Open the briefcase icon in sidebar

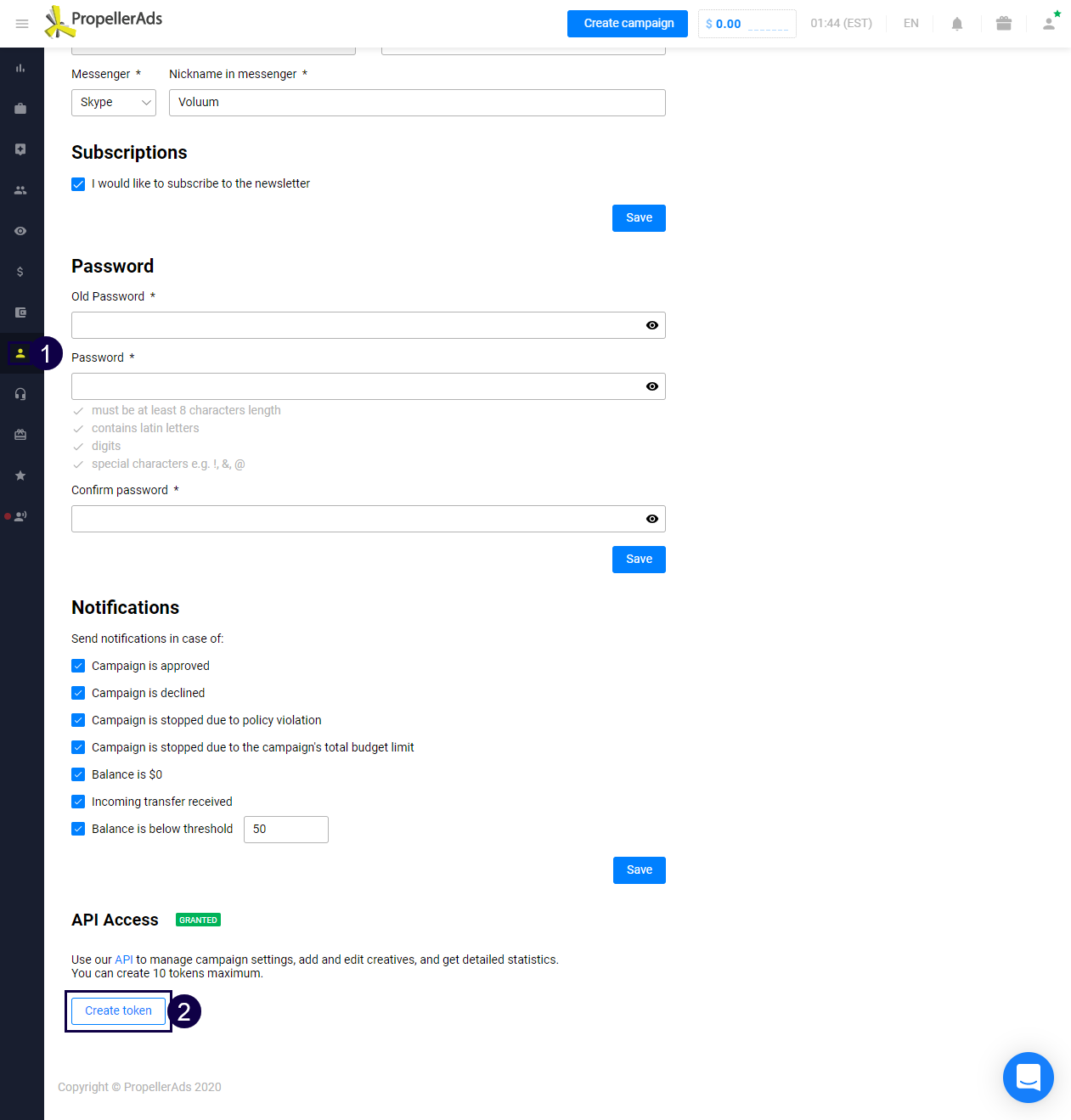20,109
